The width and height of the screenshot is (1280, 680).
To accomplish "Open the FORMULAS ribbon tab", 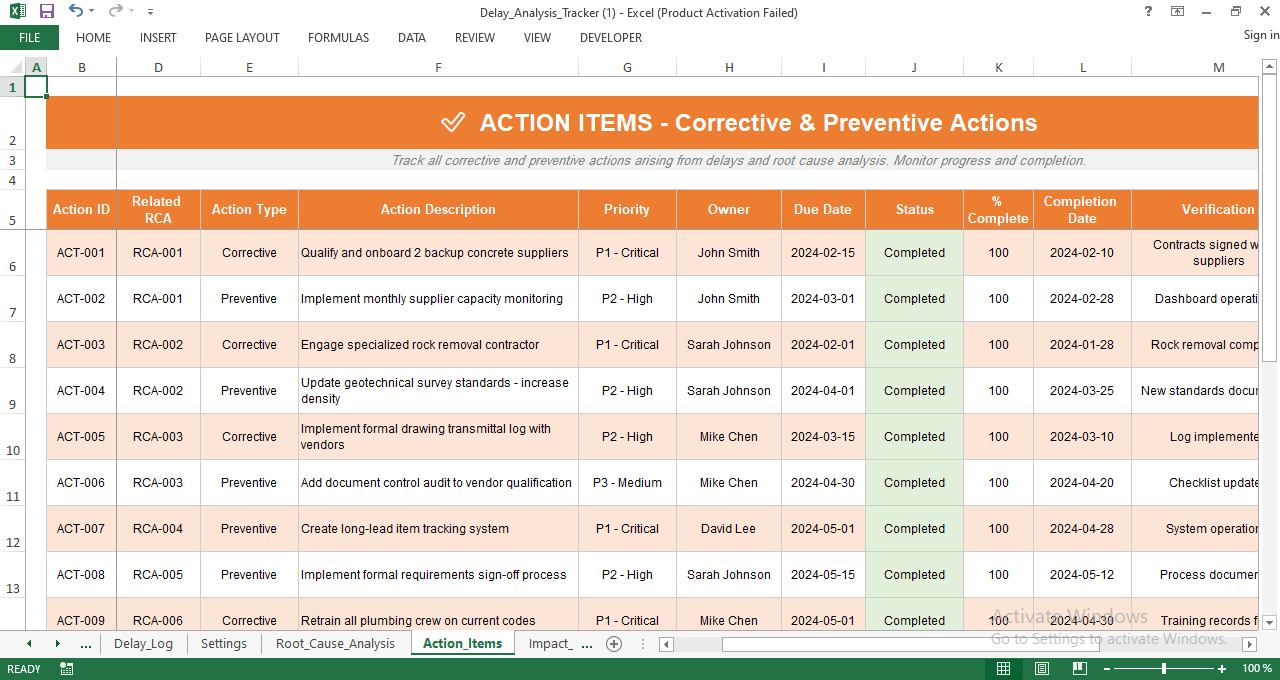I will tap(338, 38).
